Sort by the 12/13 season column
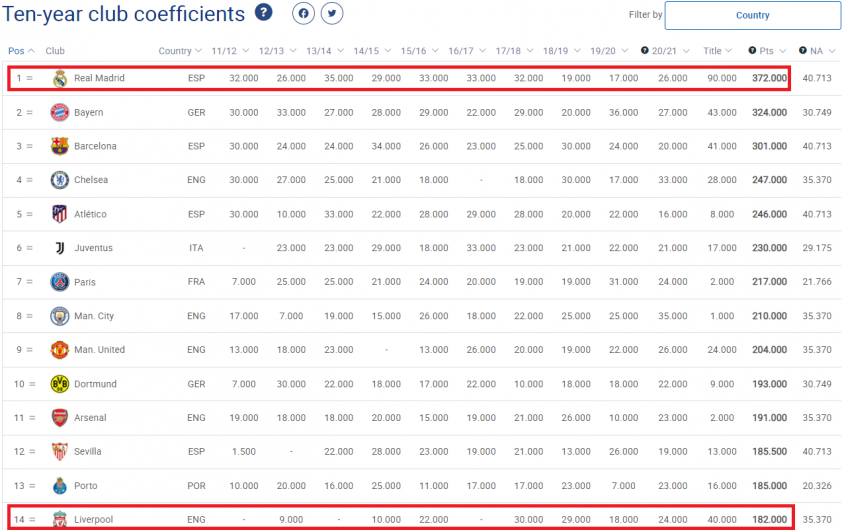The width and height of the screenshot is (842, 530). coord(277,50)
